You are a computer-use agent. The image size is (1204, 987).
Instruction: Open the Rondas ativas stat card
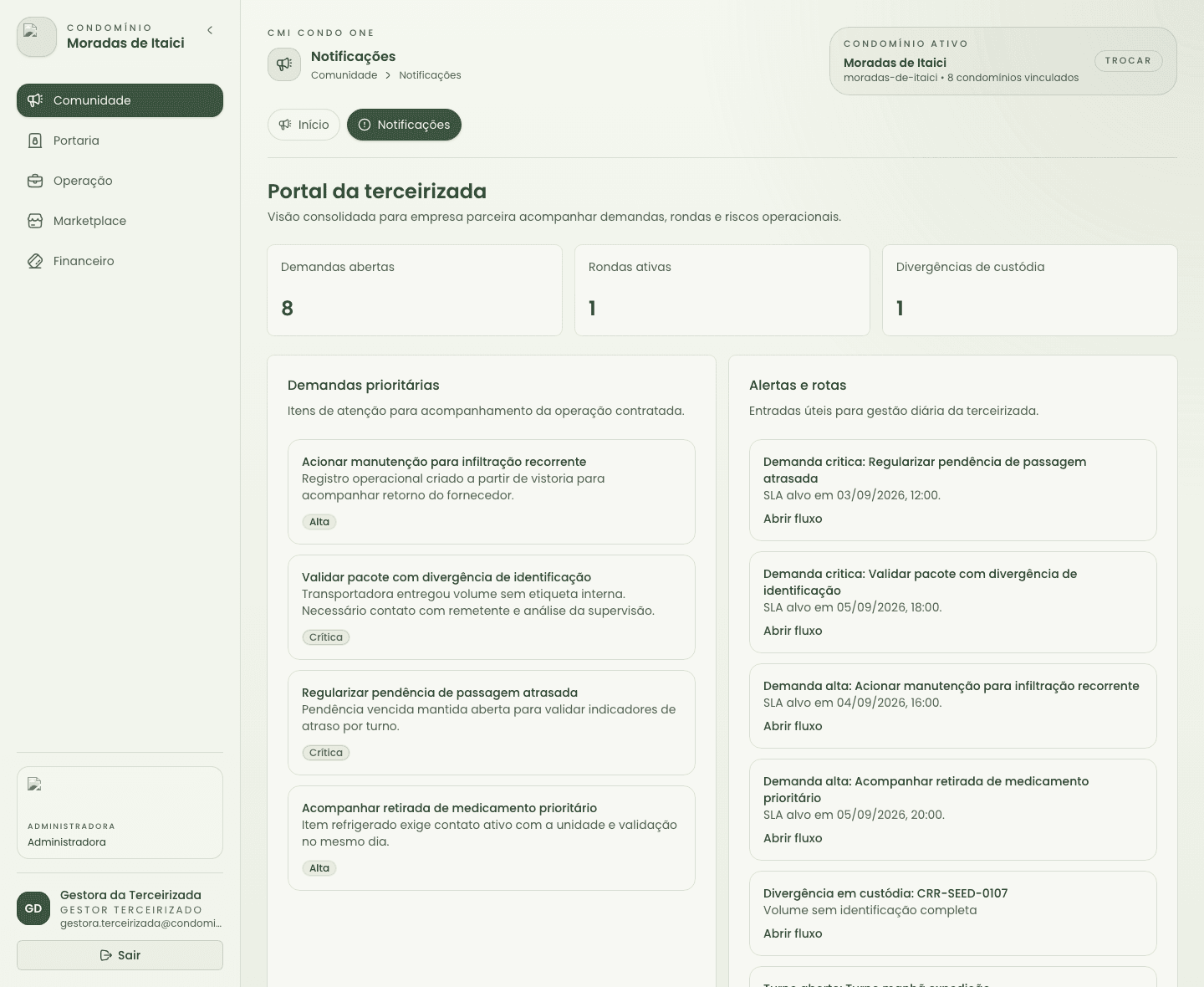pyautogui.click(x=722, y=290)
